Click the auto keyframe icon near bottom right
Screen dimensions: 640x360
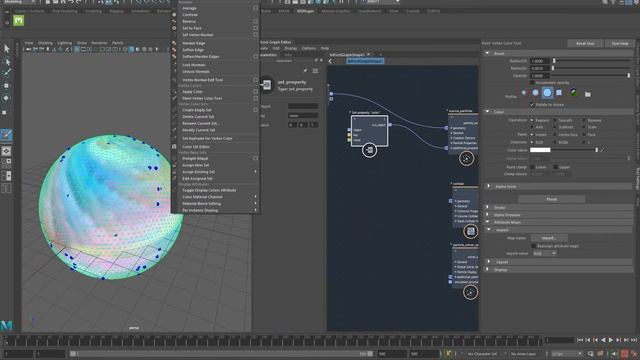(x=624, y=353)
